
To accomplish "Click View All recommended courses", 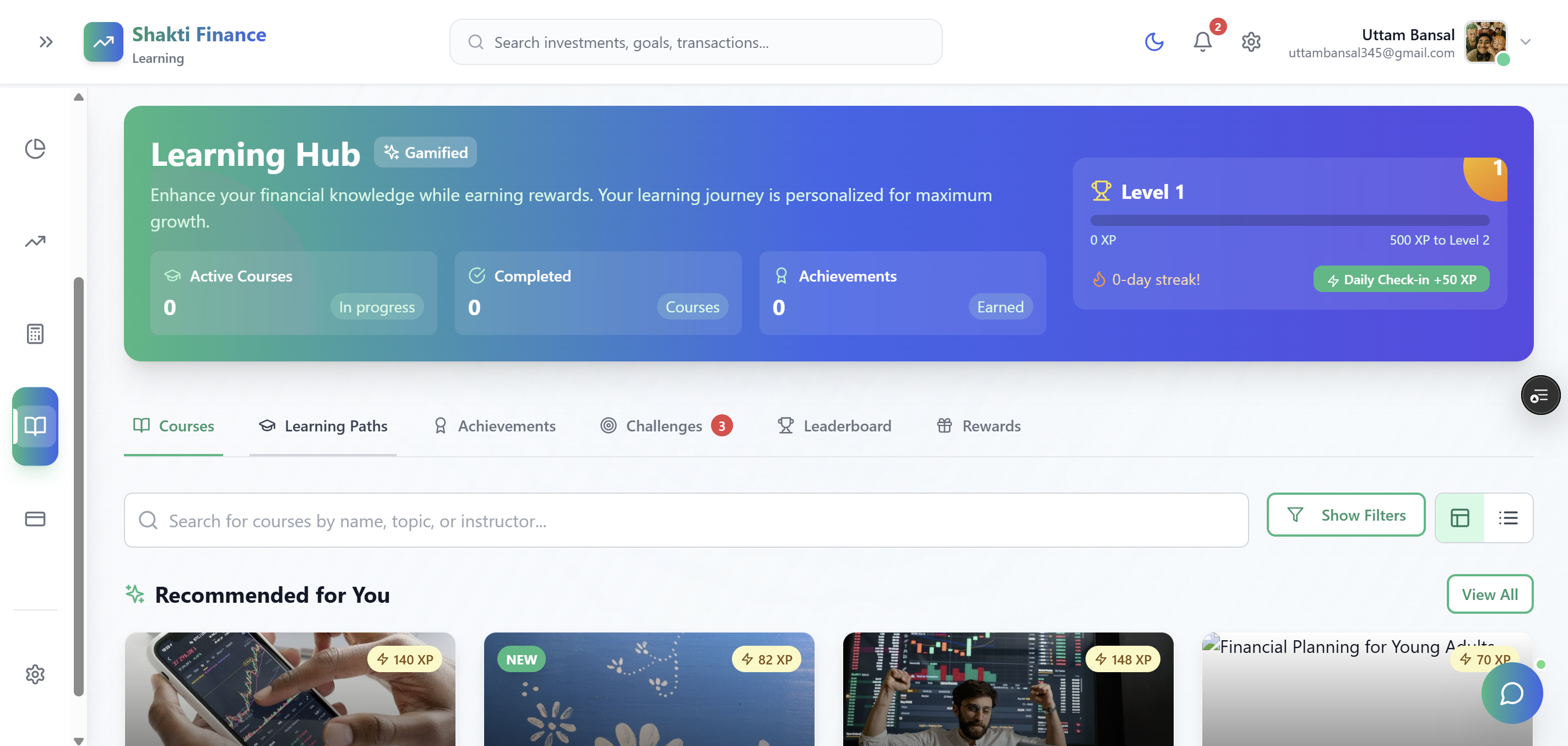I will 1489,594.
